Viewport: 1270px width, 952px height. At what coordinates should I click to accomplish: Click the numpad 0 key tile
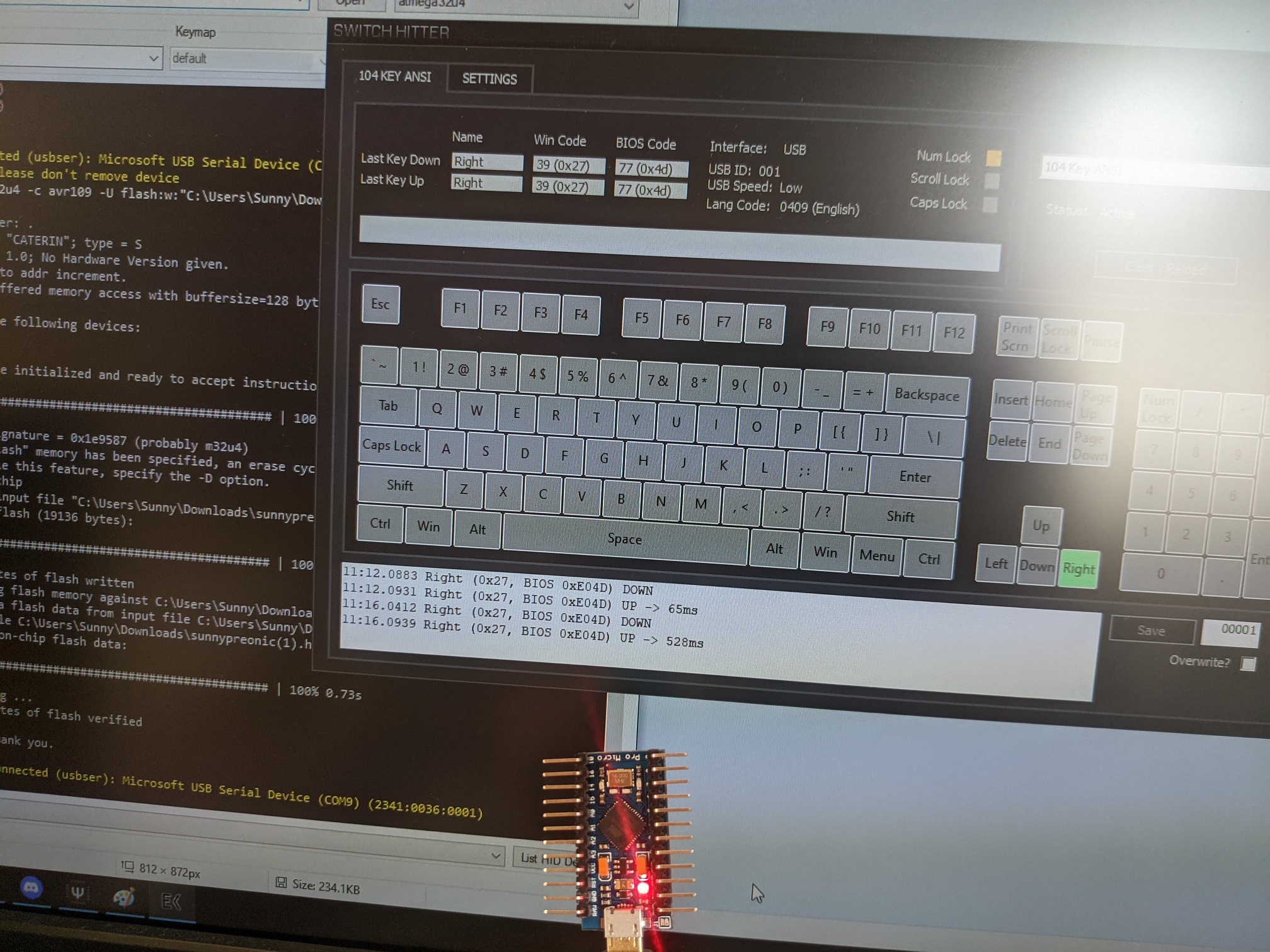click(x=1160, y=574)
